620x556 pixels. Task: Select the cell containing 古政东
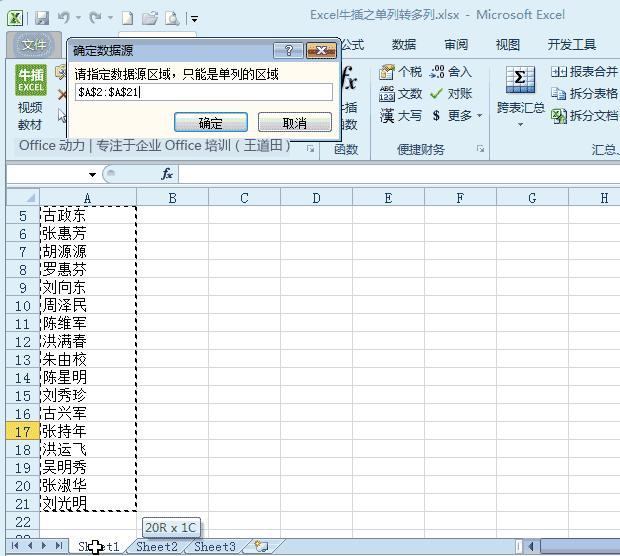coord(88,216)
